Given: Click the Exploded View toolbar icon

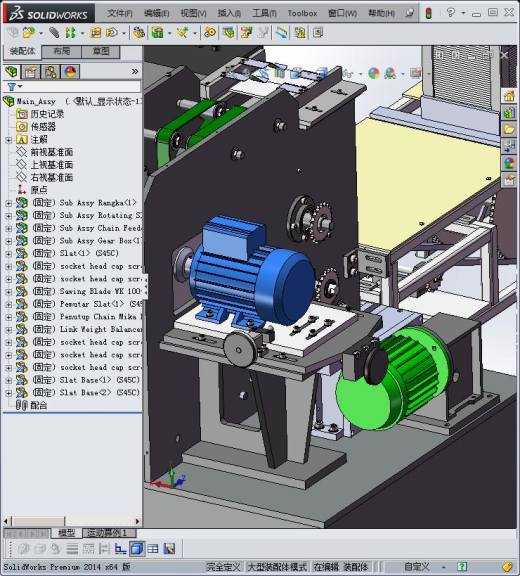Looking at the screenshot, I should [x=246, y=33].
